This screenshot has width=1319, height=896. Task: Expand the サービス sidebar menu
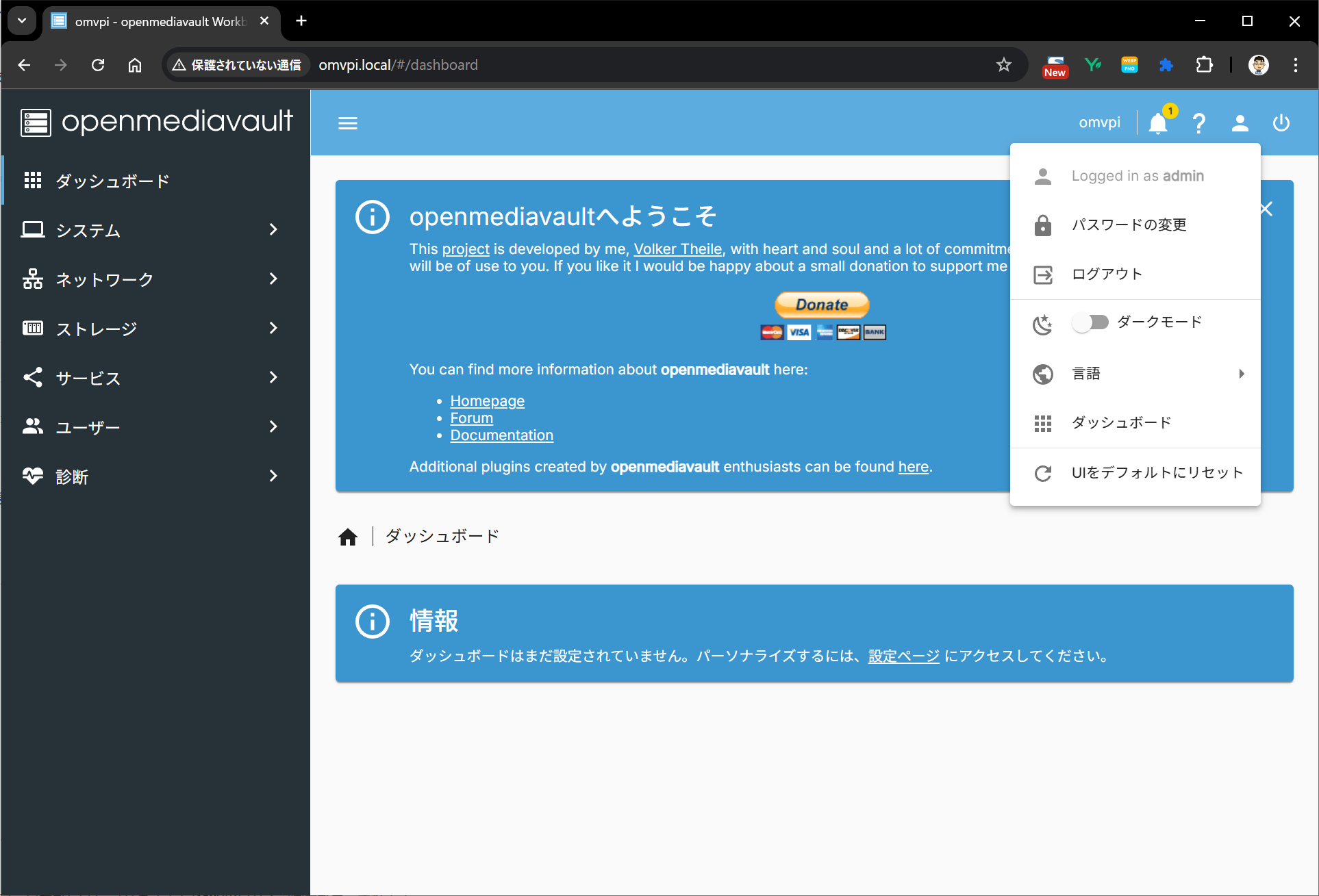[155, 378]
